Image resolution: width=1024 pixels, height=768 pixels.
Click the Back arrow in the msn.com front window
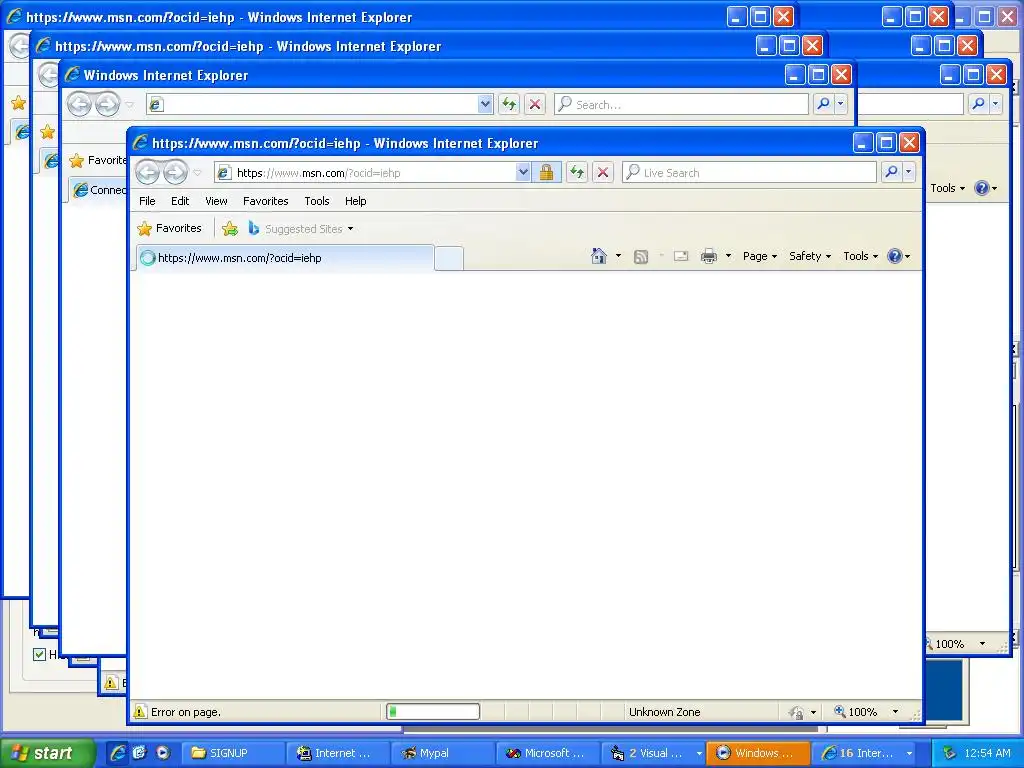coord(148,172)
